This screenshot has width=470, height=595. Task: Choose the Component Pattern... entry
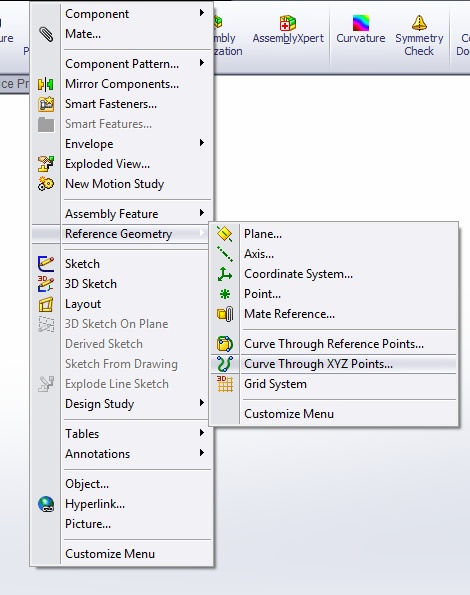pyautogui.click(x=122, y=64)
